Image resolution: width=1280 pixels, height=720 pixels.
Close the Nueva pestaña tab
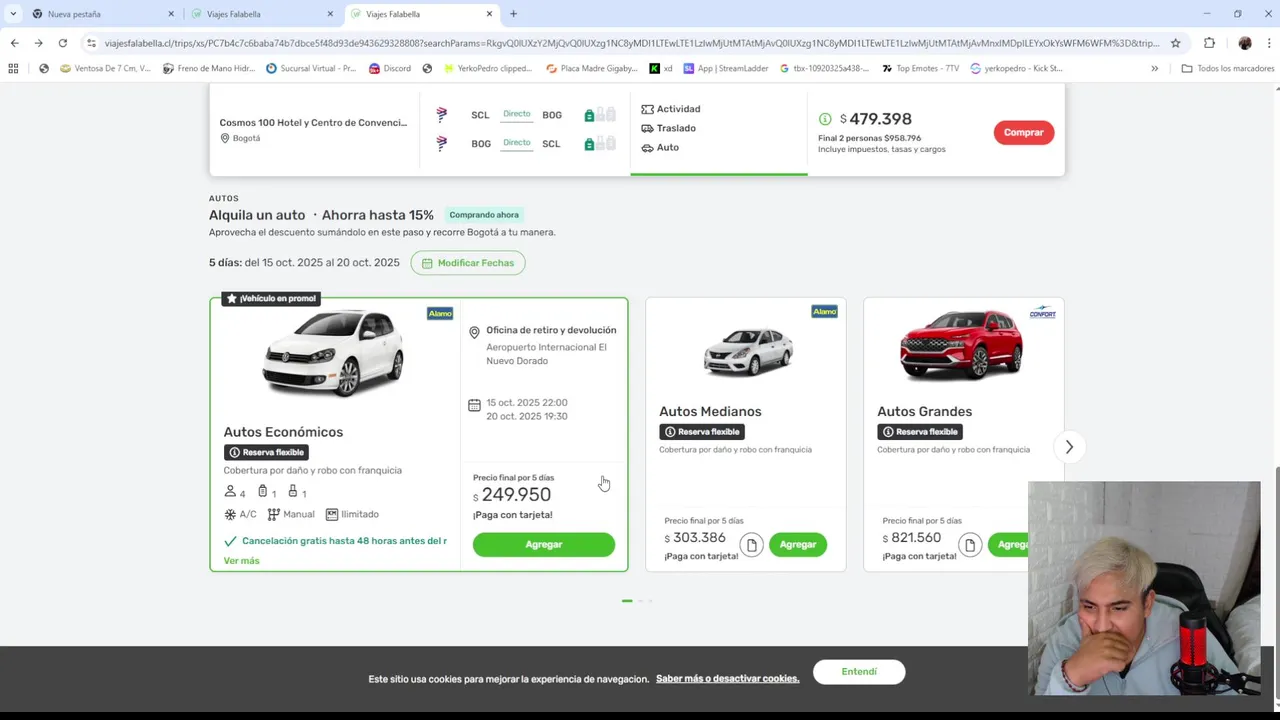coord(170,14)
